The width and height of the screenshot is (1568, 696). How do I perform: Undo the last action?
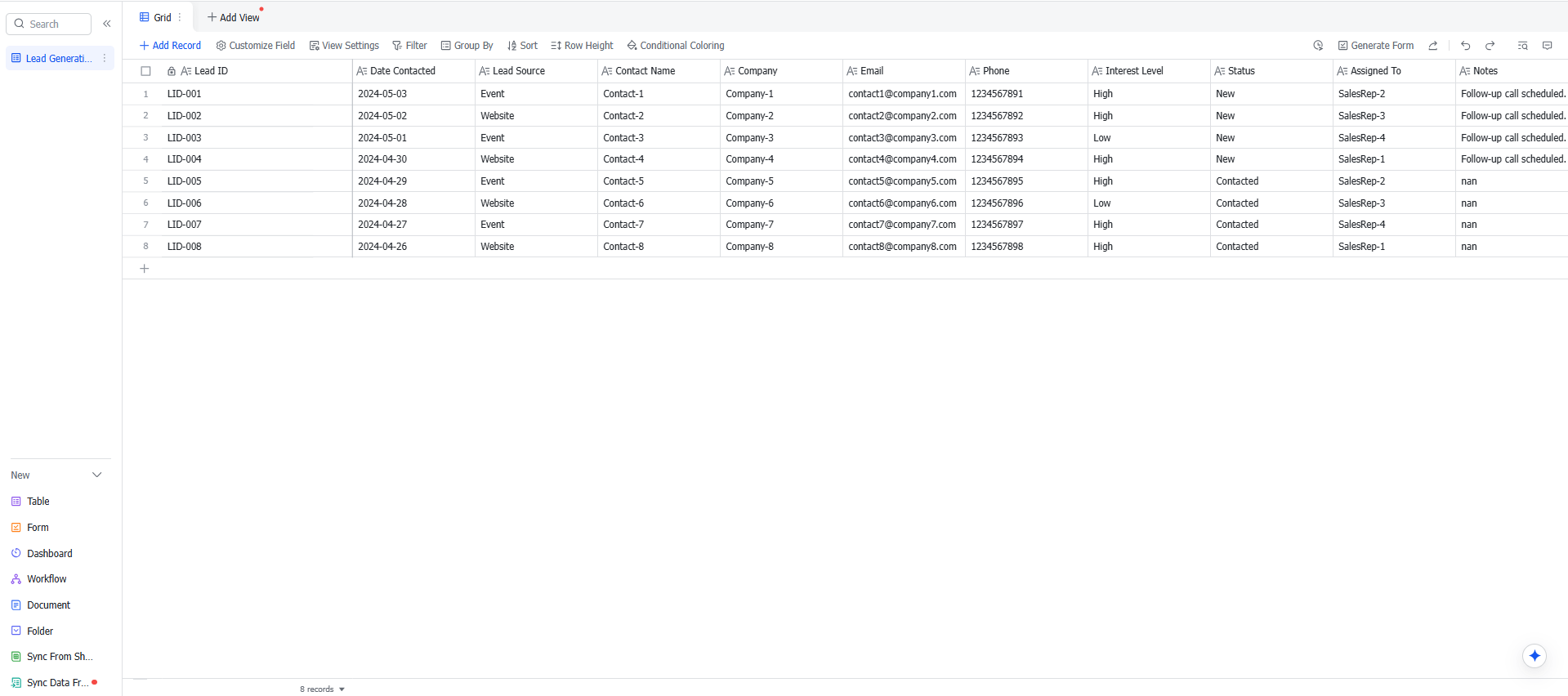point(1466,46)
